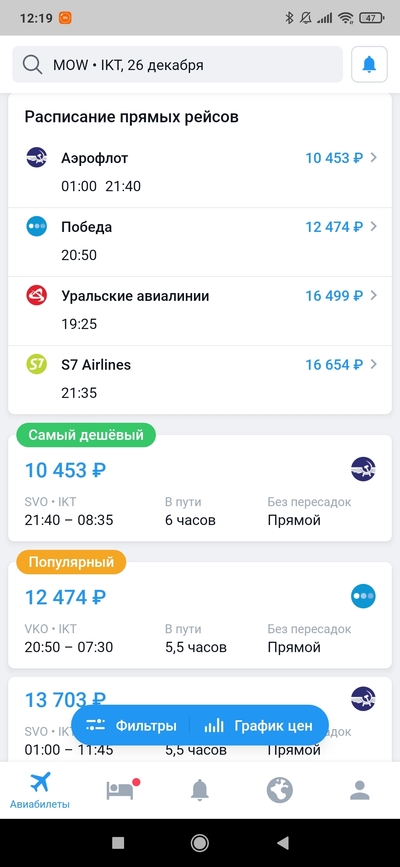
Task: Tap the Победа logo in schedule list
Action: (x=37, y=227)
